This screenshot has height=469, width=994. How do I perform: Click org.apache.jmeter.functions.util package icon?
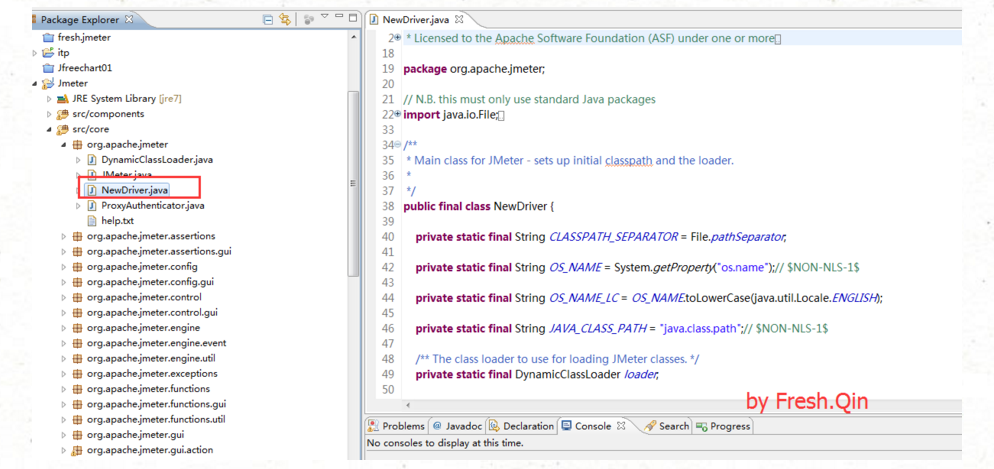(77, 419)
